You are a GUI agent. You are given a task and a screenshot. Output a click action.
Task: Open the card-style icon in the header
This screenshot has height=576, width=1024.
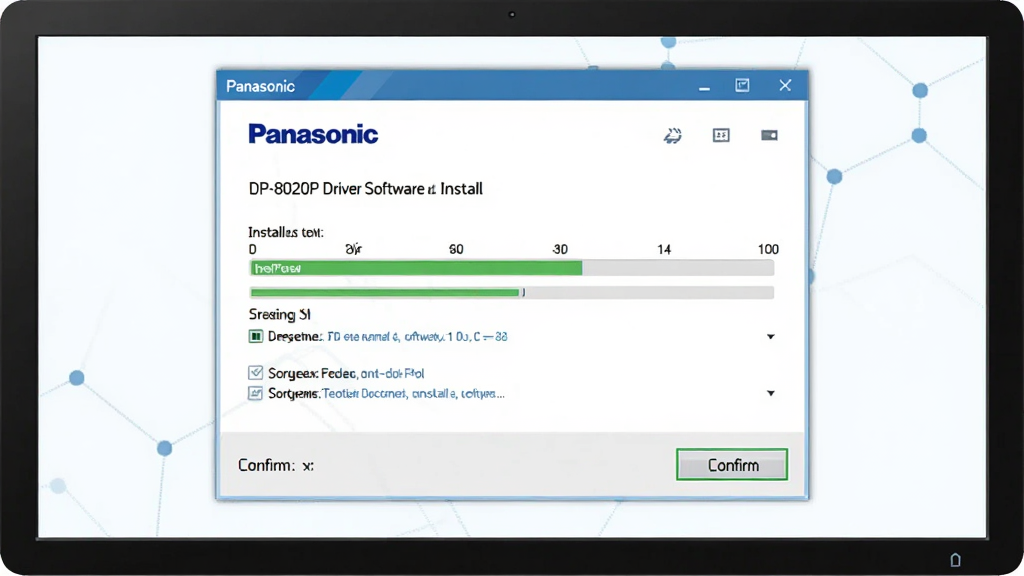click(x=721, y=135)
